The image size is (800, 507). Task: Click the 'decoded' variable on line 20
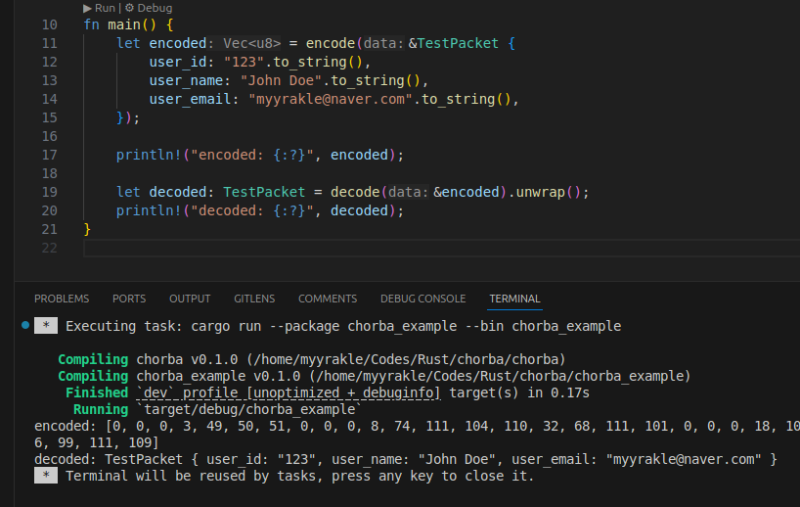click(359, 211)
